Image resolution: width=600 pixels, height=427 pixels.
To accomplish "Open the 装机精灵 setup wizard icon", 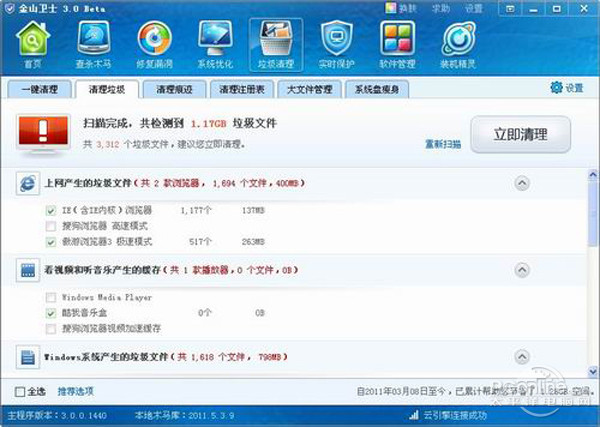I will pos(458,45).
